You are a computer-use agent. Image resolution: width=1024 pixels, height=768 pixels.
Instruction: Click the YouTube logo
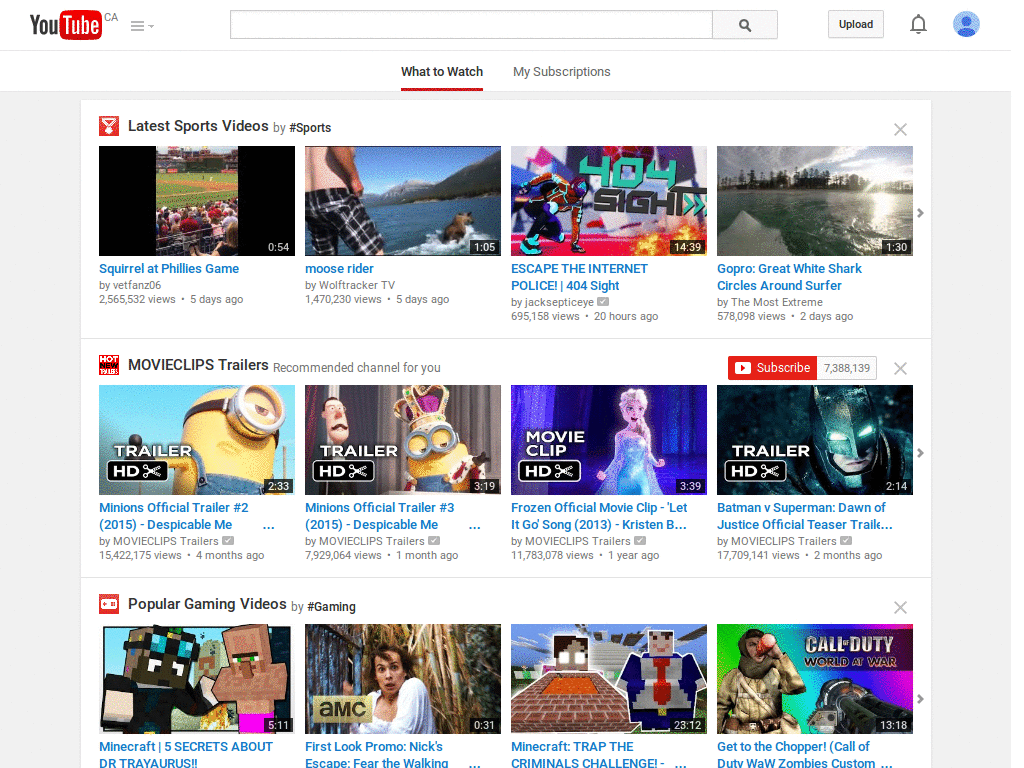(65, 25)
